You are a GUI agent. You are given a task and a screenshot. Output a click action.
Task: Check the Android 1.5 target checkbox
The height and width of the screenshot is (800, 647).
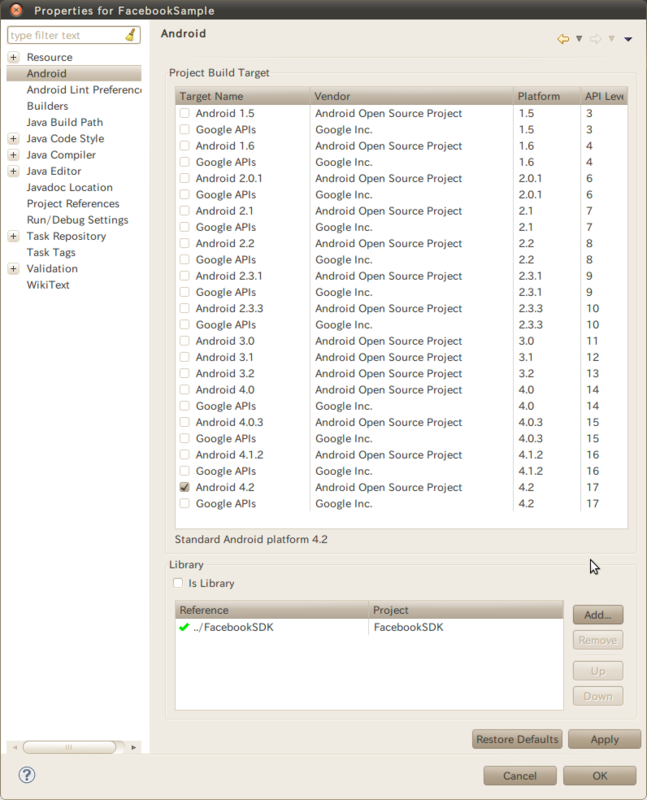coord(185,113)
